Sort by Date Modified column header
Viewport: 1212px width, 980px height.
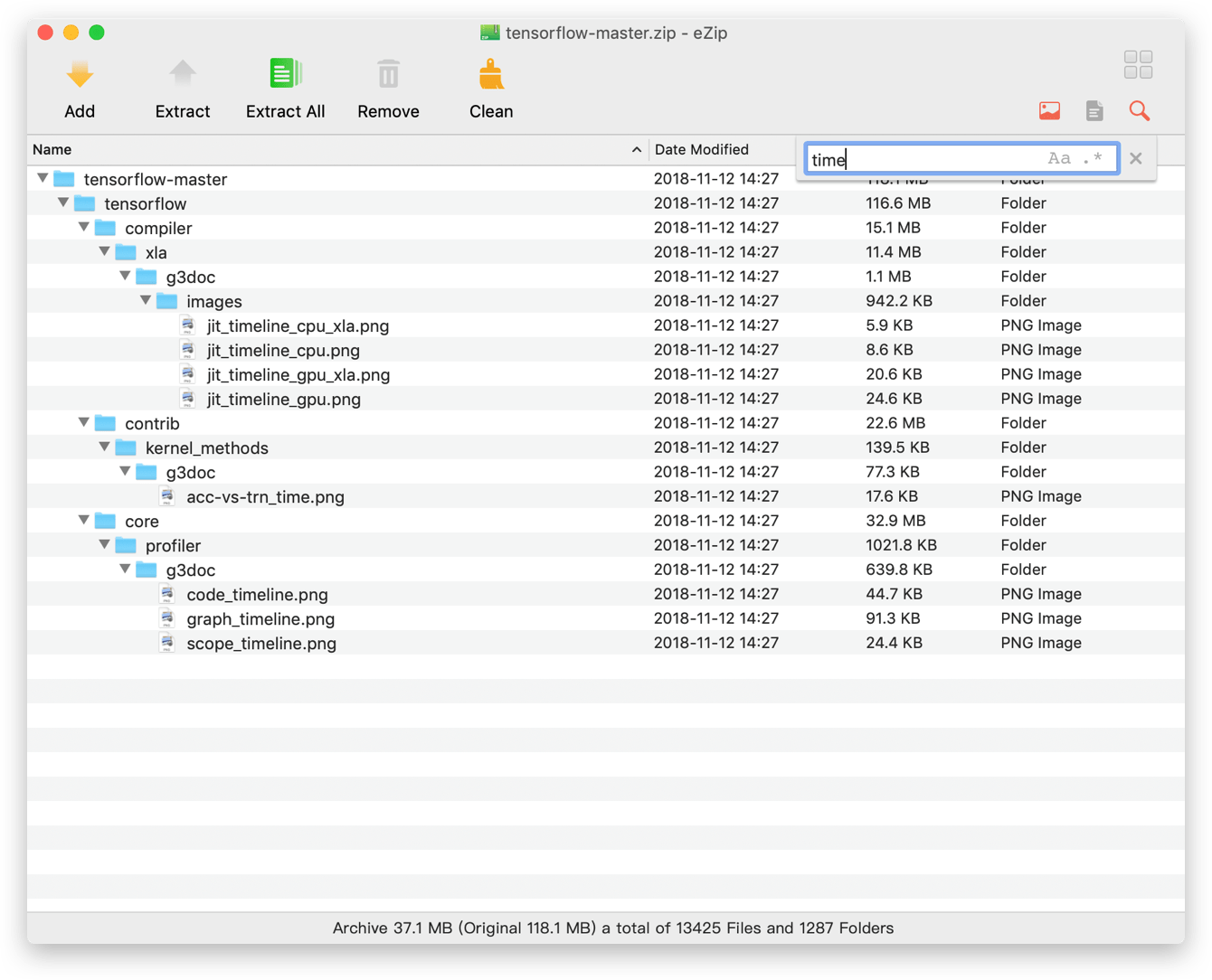click(702, 150)
